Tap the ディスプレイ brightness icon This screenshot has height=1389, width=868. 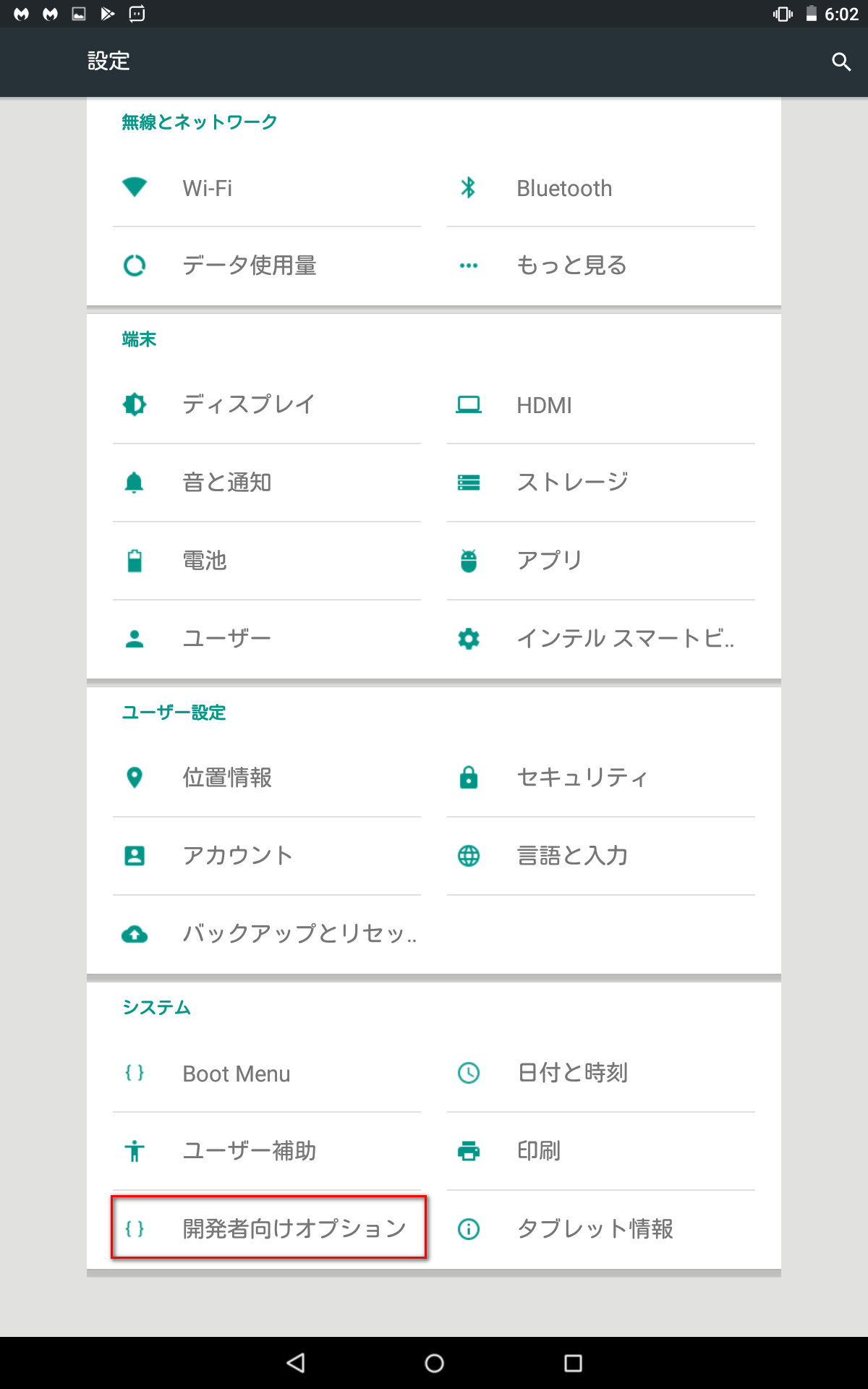point(135,404)
